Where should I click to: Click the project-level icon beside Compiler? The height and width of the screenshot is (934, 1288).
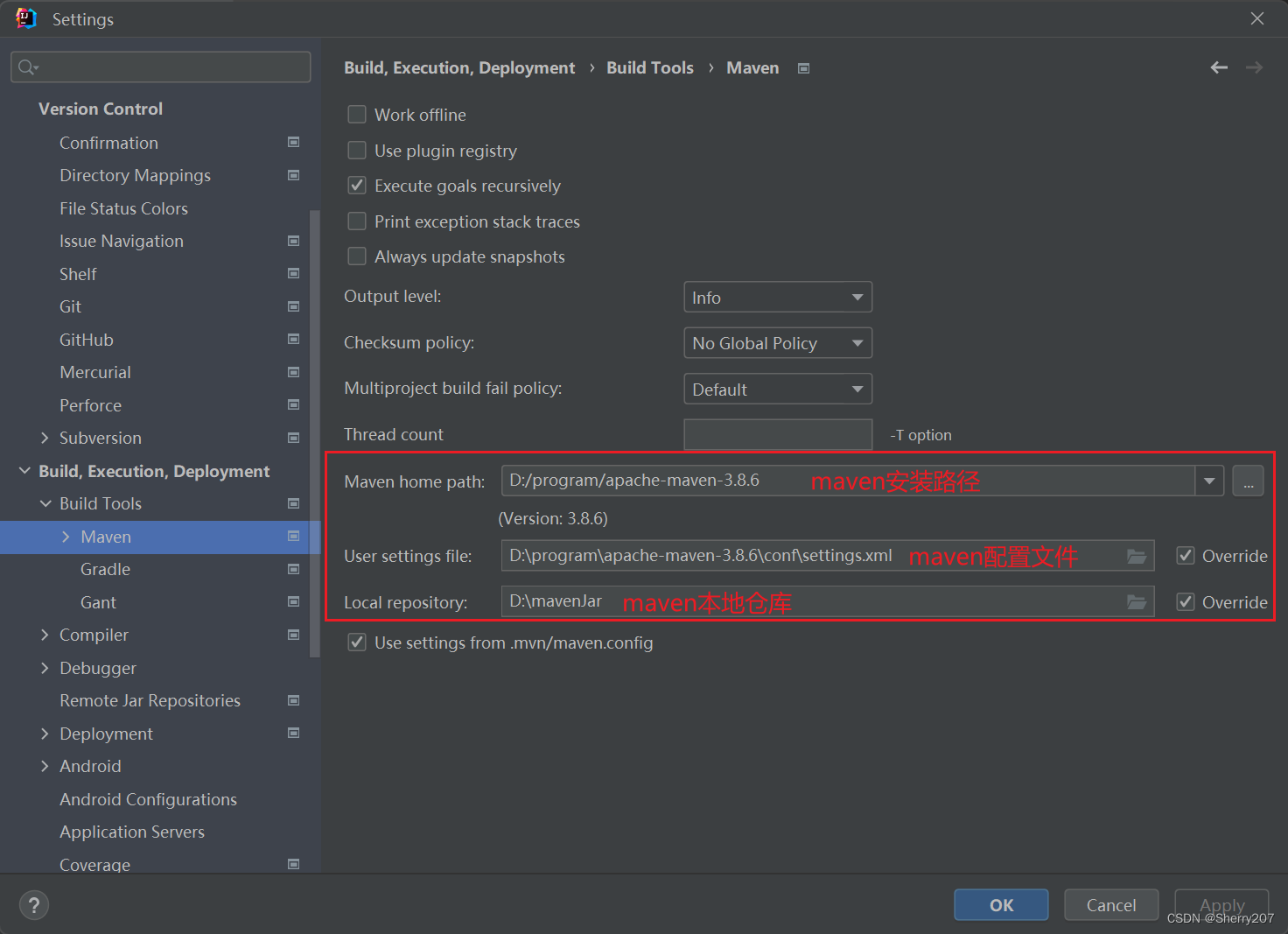click(x=294, y=635)
